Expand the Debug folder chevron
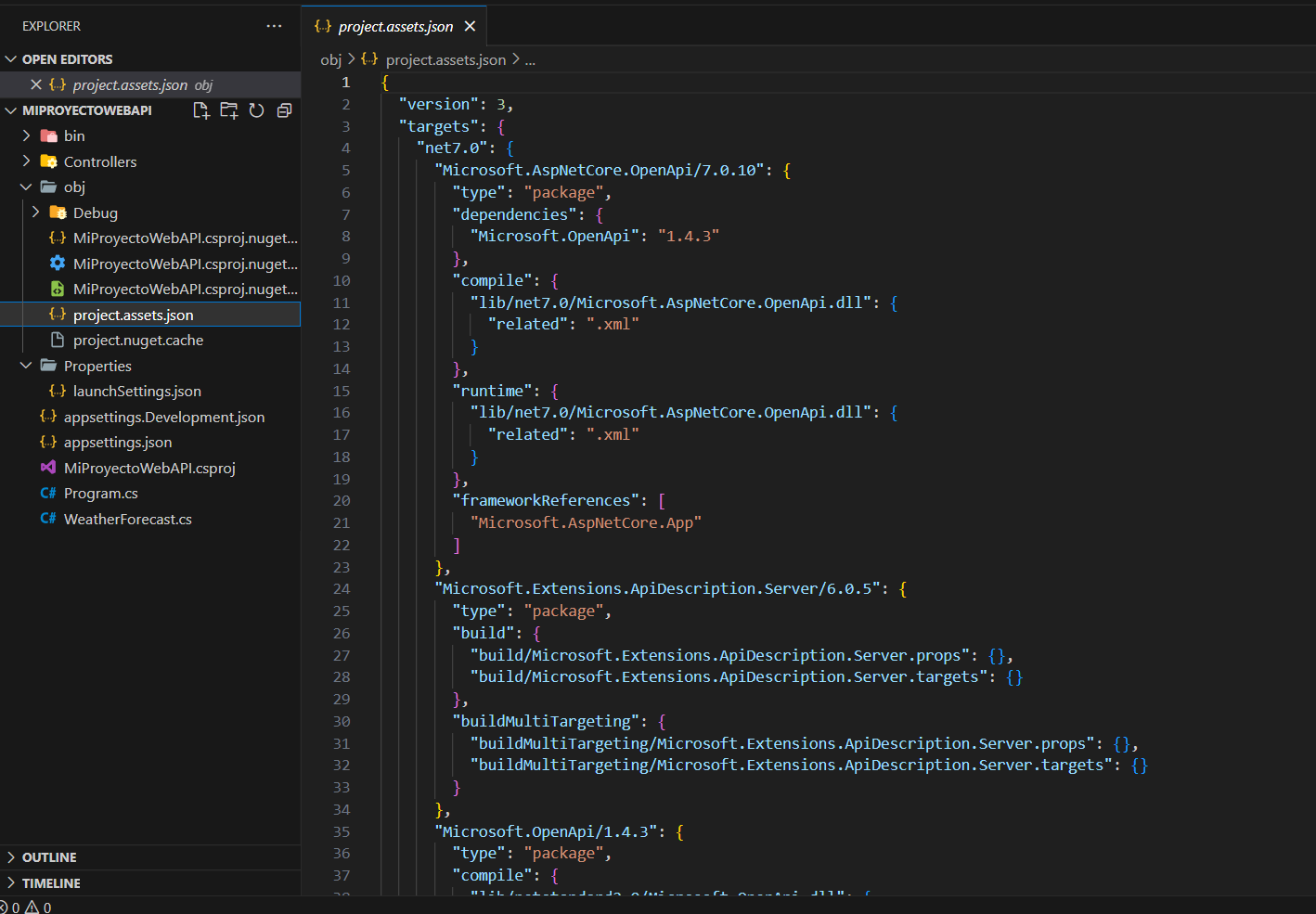 tap(35, 212)
